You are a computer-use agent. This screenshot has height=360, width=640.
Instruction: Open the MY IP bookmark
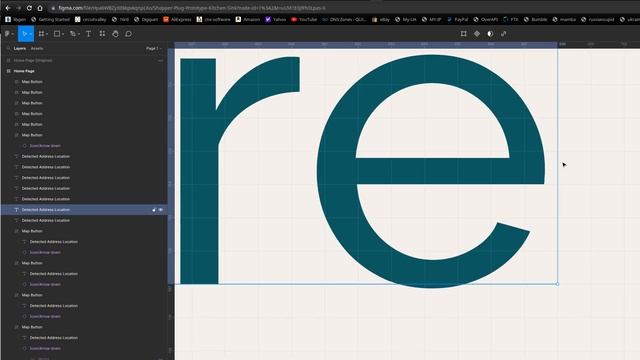pyautogui.click(x=432, y=19)
